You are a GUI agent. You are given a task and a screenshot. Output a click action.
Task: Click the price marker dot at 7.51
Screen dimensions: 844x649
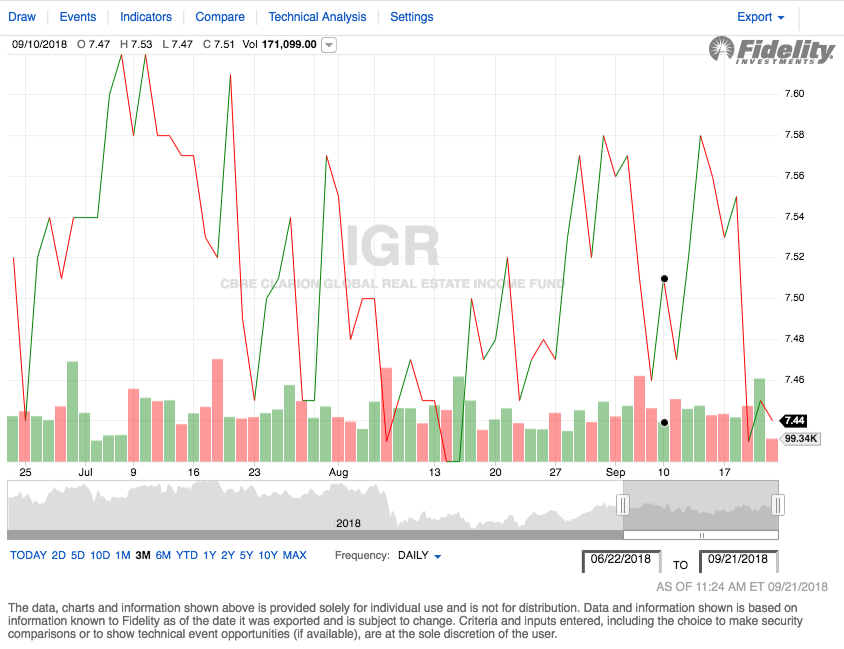click(664, 279)
